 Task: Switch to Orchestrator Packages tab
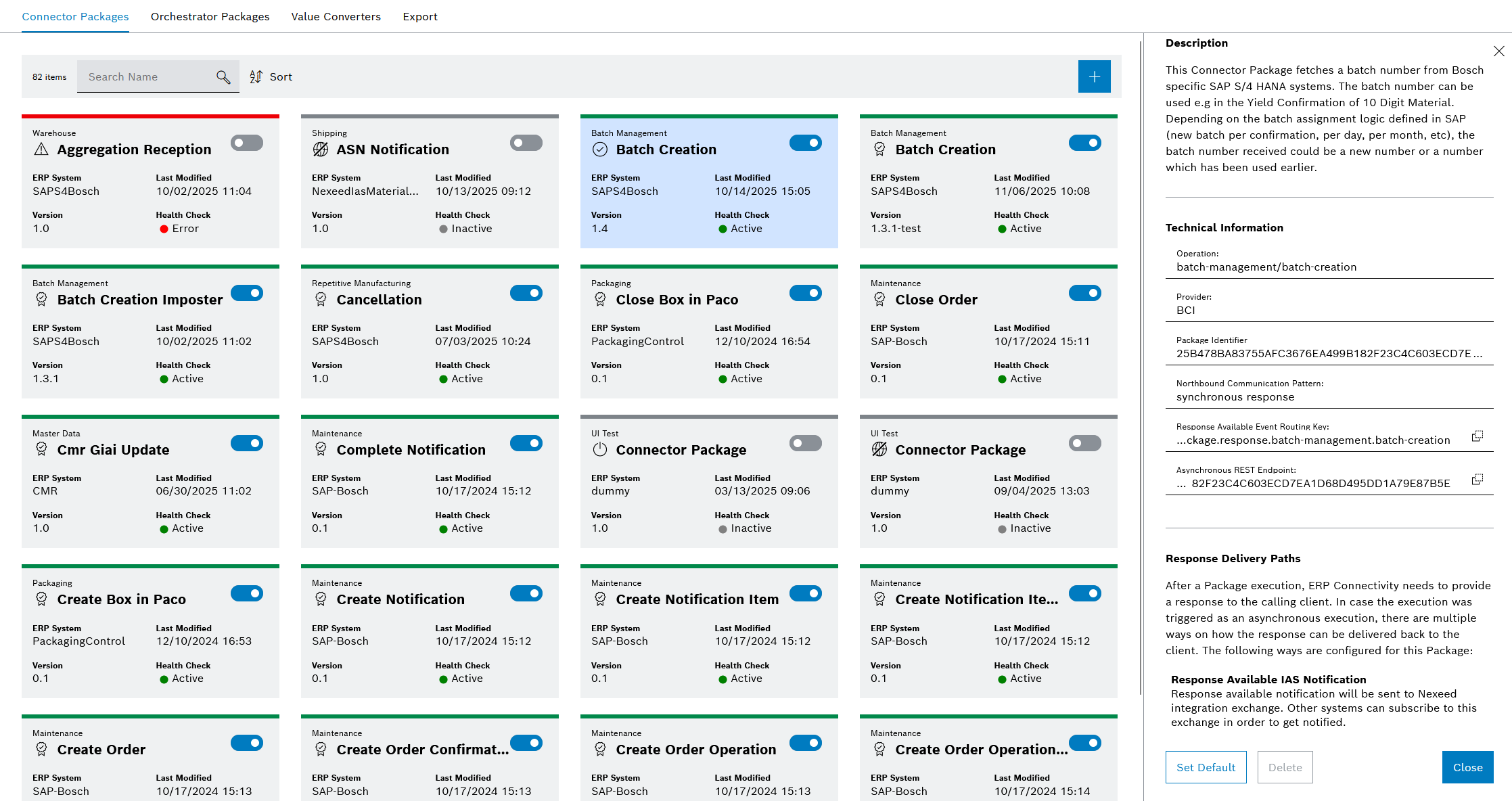click(210, 16)
